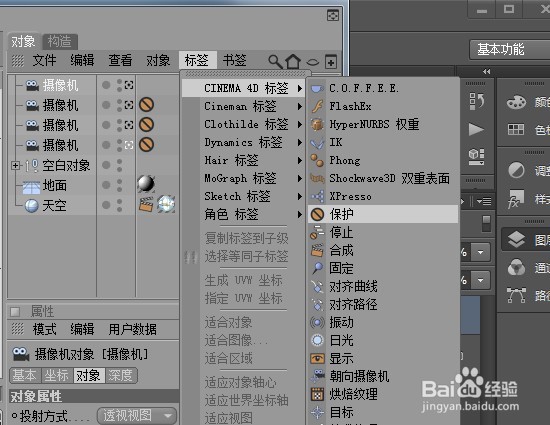Click the 基本功能 button in background window

point(509,49)
